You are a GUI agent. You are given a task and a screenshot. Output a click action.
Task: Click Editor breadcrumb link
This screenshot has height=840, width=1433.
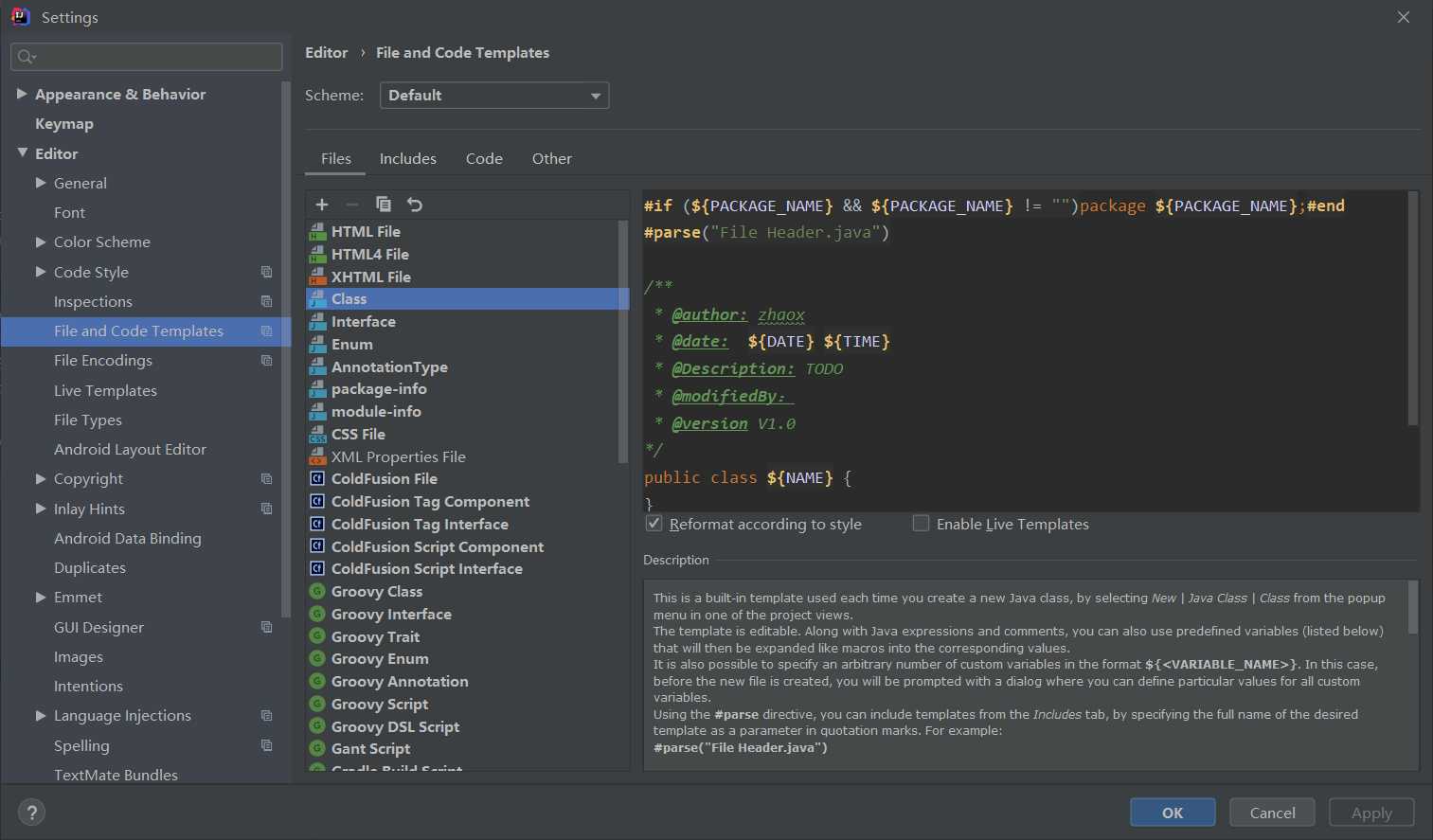[326, 53]
